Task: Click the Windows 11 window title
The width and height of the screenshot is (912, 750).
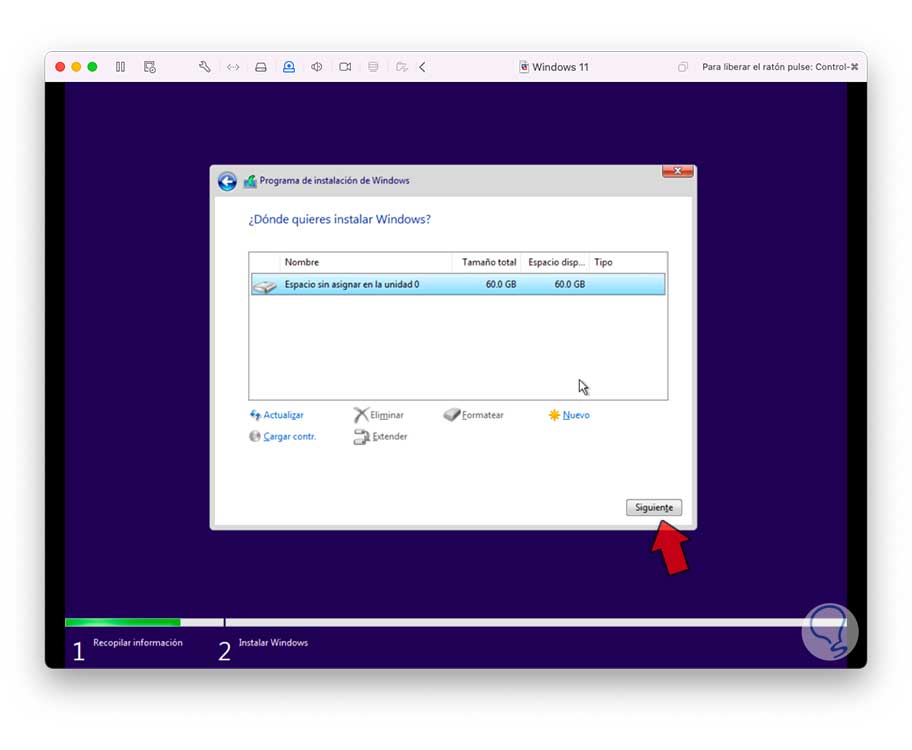Action: coord(560,67)
